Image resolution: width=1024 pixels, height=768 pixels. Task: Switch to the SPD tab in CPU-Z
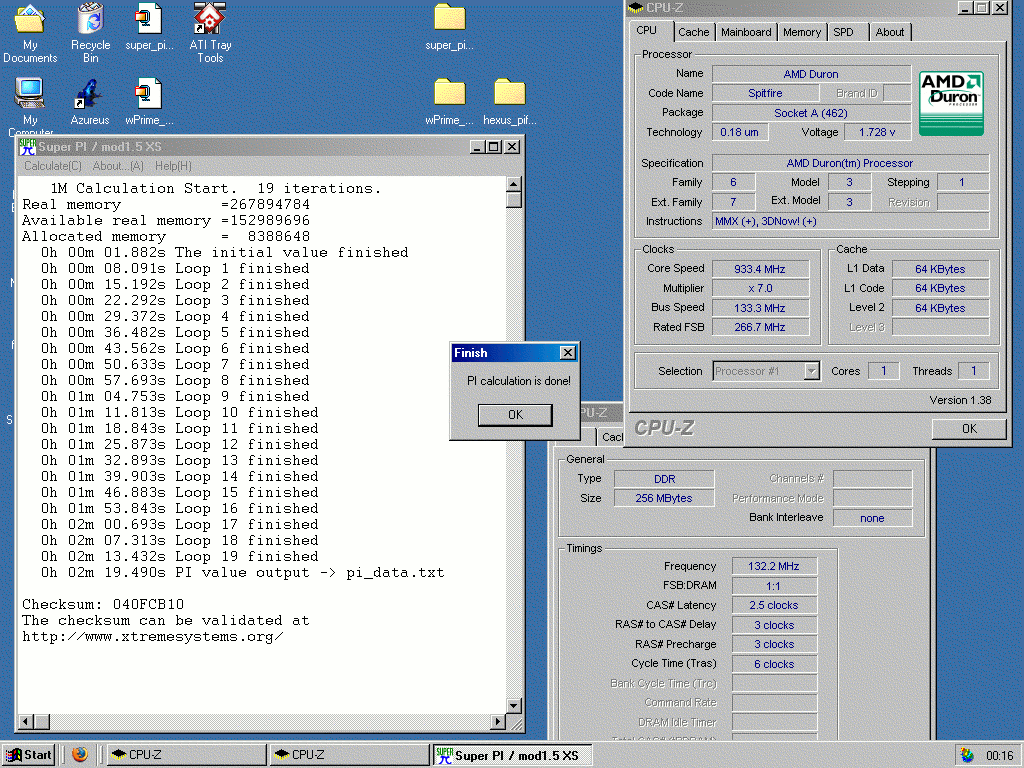843,32
